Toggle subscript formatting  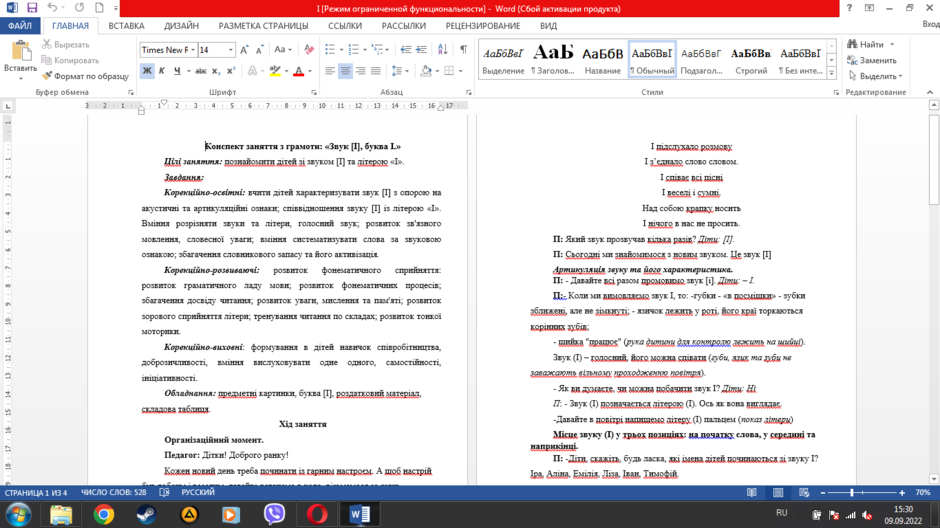[x=216, y=71]
